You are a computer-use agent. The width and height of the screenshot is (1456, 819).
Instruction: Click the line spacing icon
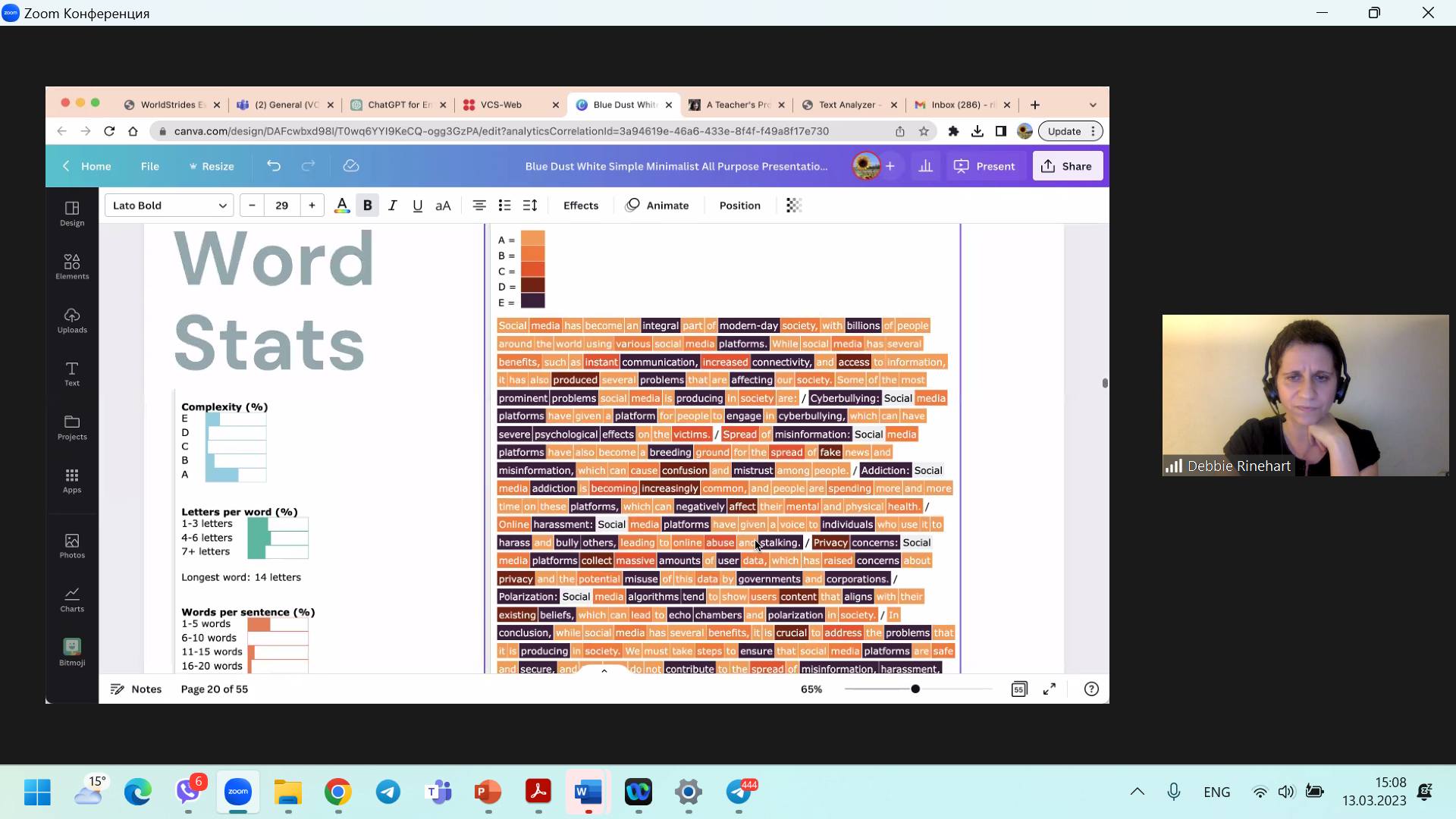(530, 206)
